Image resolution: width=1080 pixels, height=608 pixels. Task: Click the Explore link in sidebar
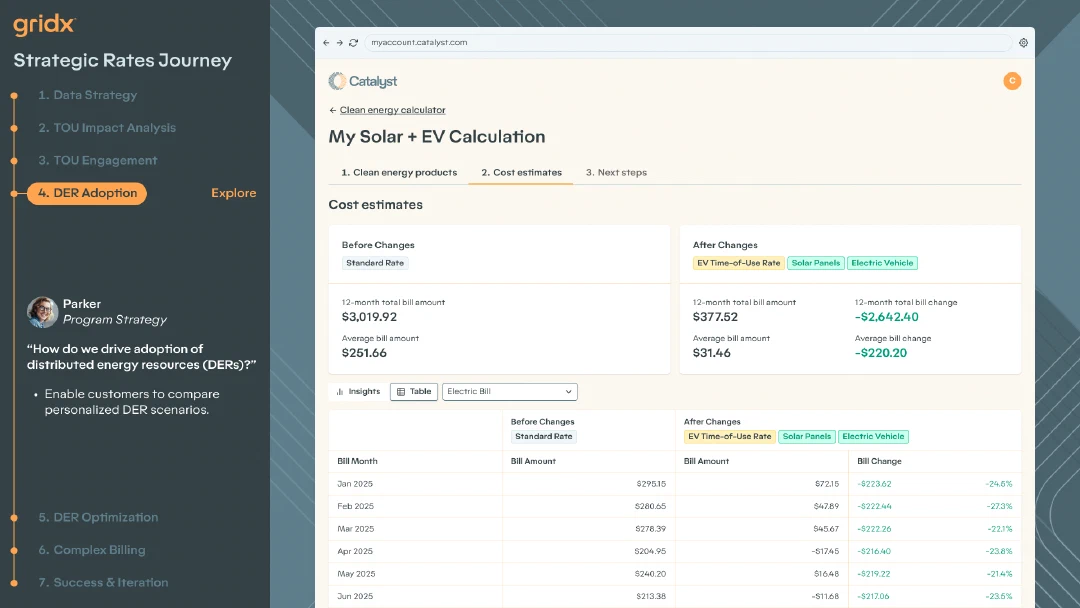(233, 193)
